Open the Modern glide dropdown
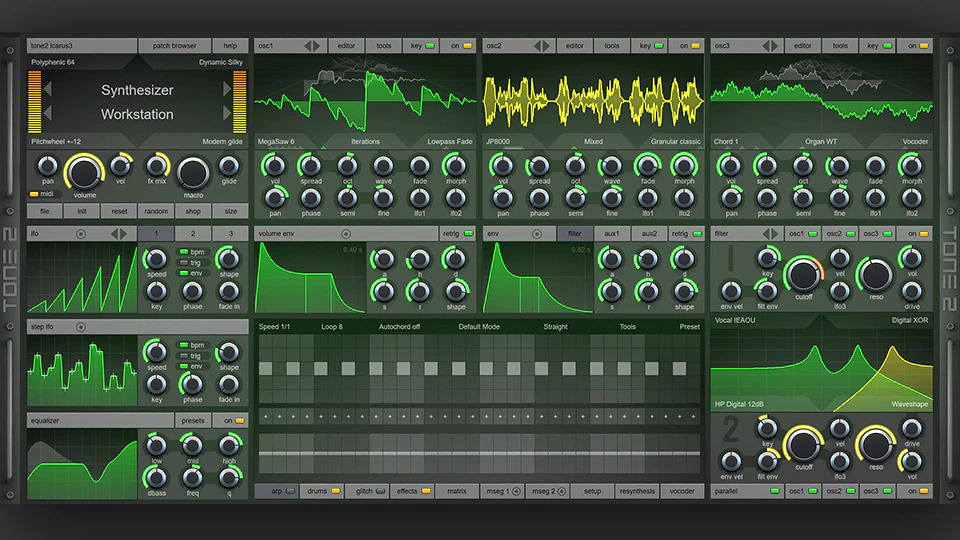This screenshot has width=960, height=540. (222, 141)
